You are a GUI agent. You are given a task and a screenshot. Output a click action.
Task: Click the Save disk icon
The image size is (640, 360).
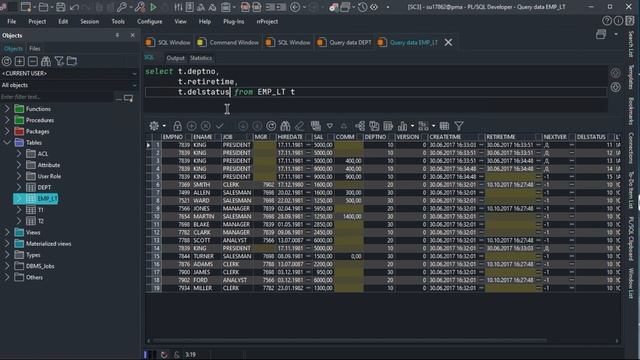point(60,7)
